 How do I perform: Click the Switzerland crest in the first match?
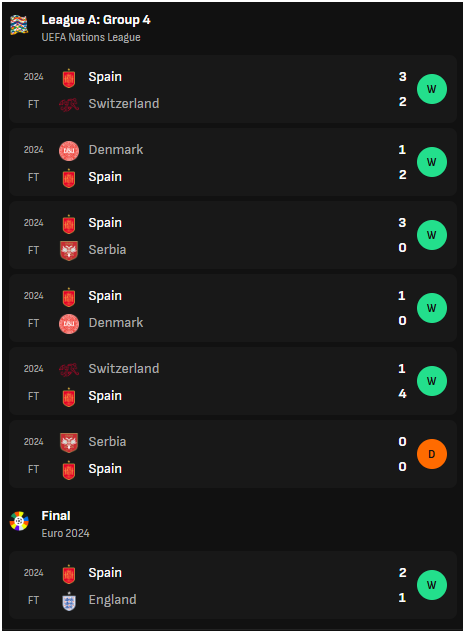69,105
